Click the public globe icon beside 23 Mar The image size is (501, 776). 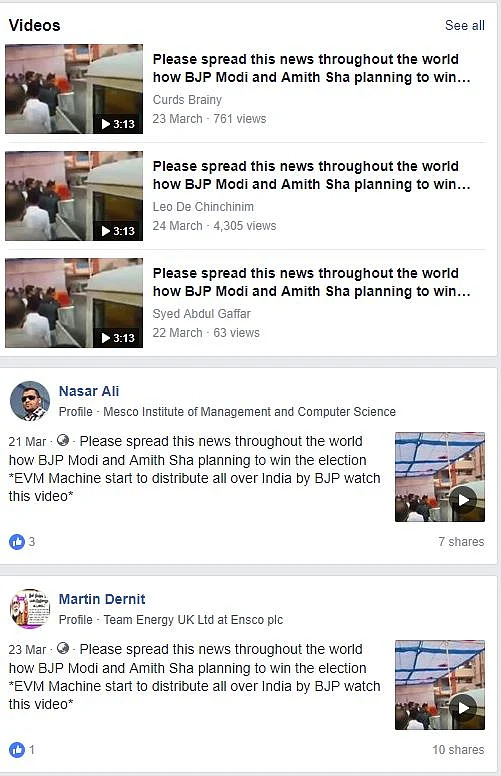pos(63,648)
